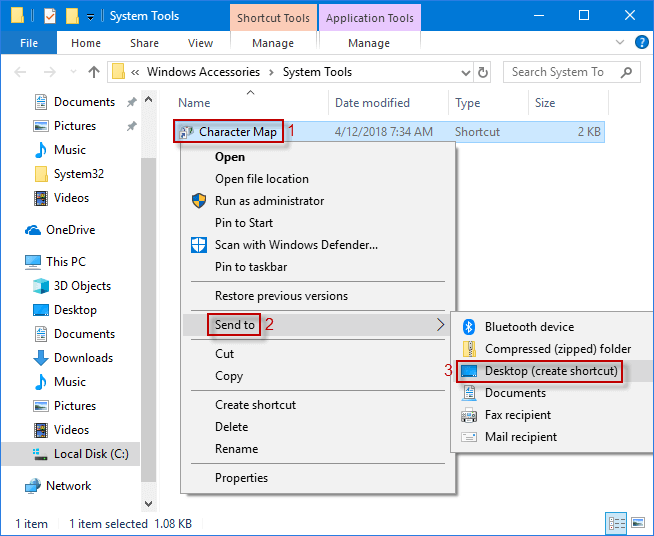The height and width of the screenshot is (536, 654).
Task: Choose Pin to taskbar
Action: click(x=318, y=267)
